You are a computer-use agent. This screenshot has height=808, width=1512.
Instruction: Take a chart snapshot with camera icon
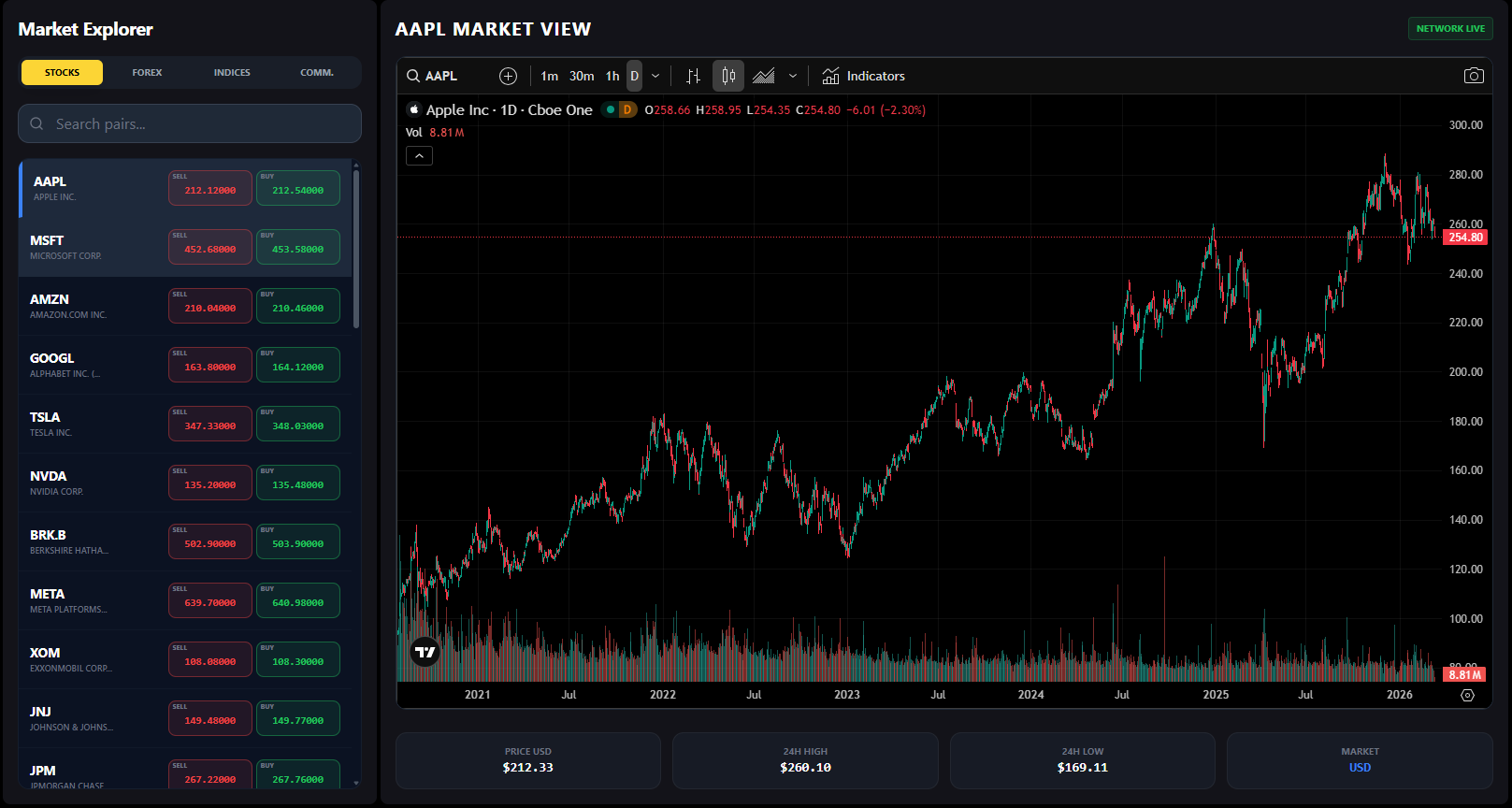1474,76
